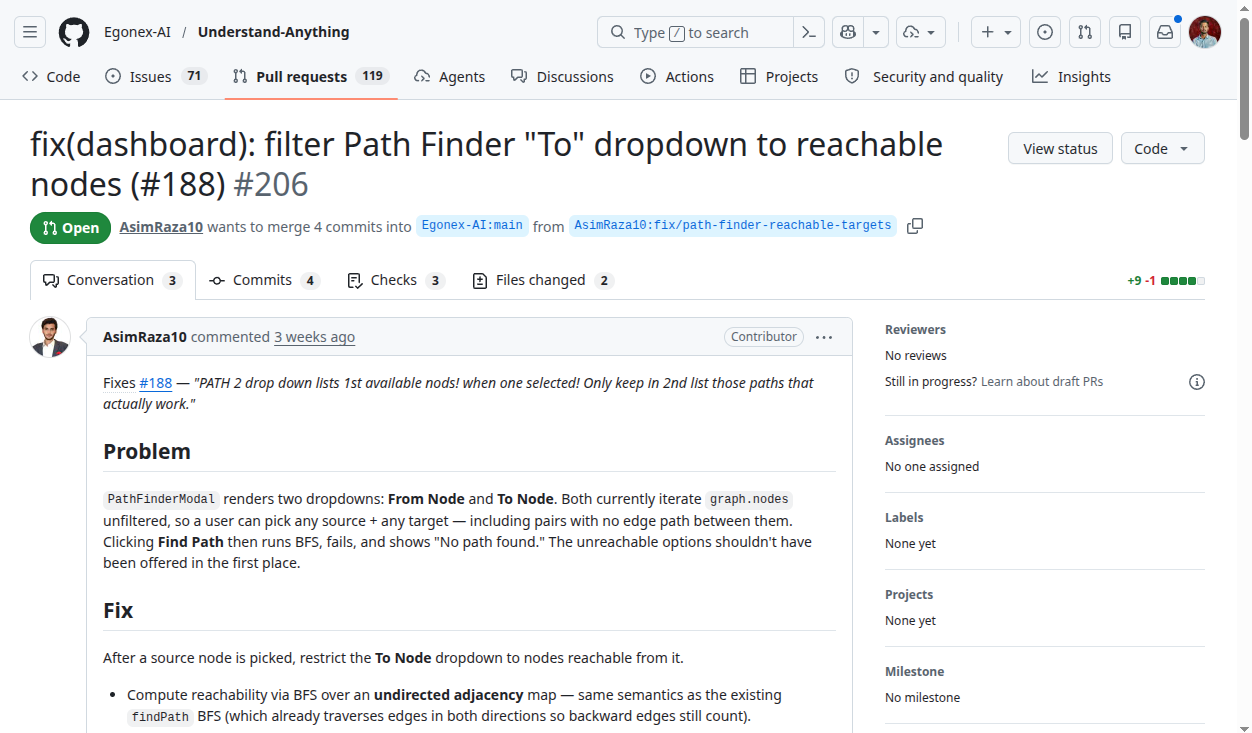Open AsimRaza10:fix/path-finder-reachable-targets branch link

[733, 226]
